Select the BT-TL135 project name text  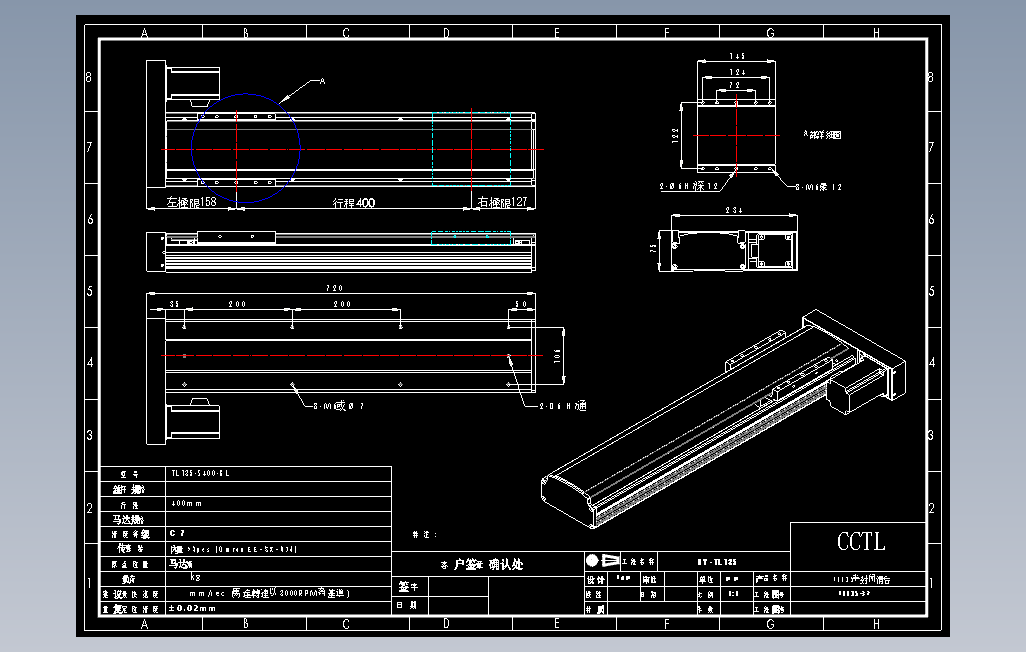click(717, 562)
